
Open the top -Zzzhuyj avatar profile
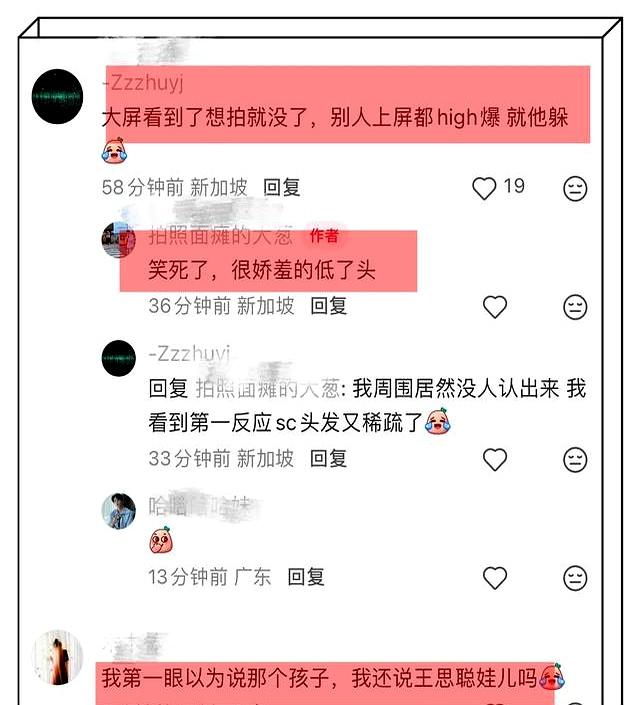[58, 97]
